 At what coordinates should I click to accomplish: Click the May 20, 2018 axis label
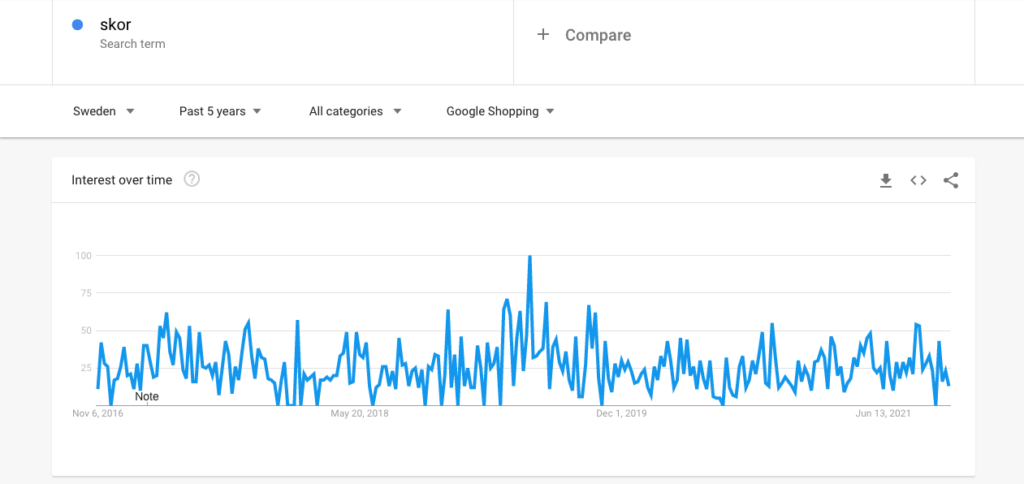click(x=359, y=413)
